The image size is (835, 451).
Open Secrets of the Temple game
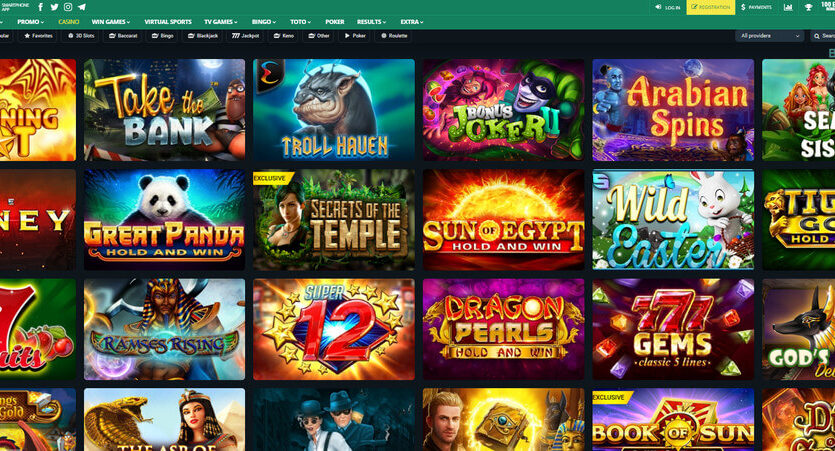[334, 219]
